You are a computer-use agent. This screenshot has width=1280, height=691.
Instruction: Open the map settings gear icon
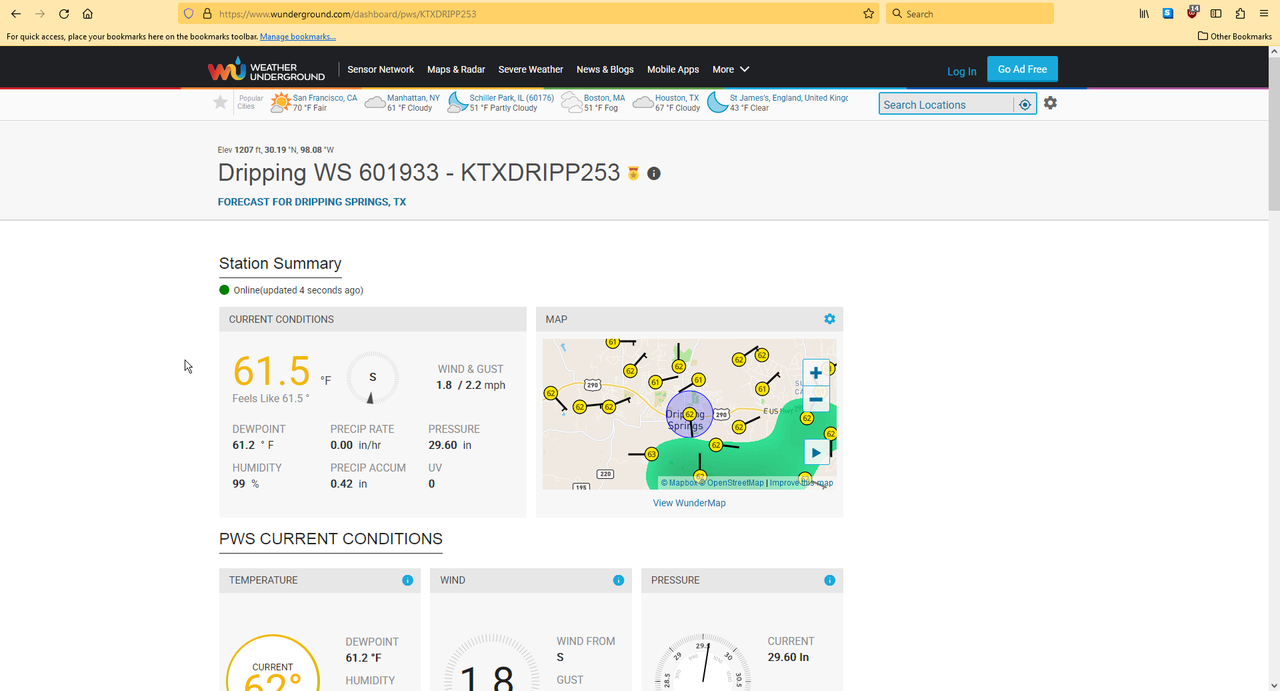pyautogui.click(x=829, y=319)
